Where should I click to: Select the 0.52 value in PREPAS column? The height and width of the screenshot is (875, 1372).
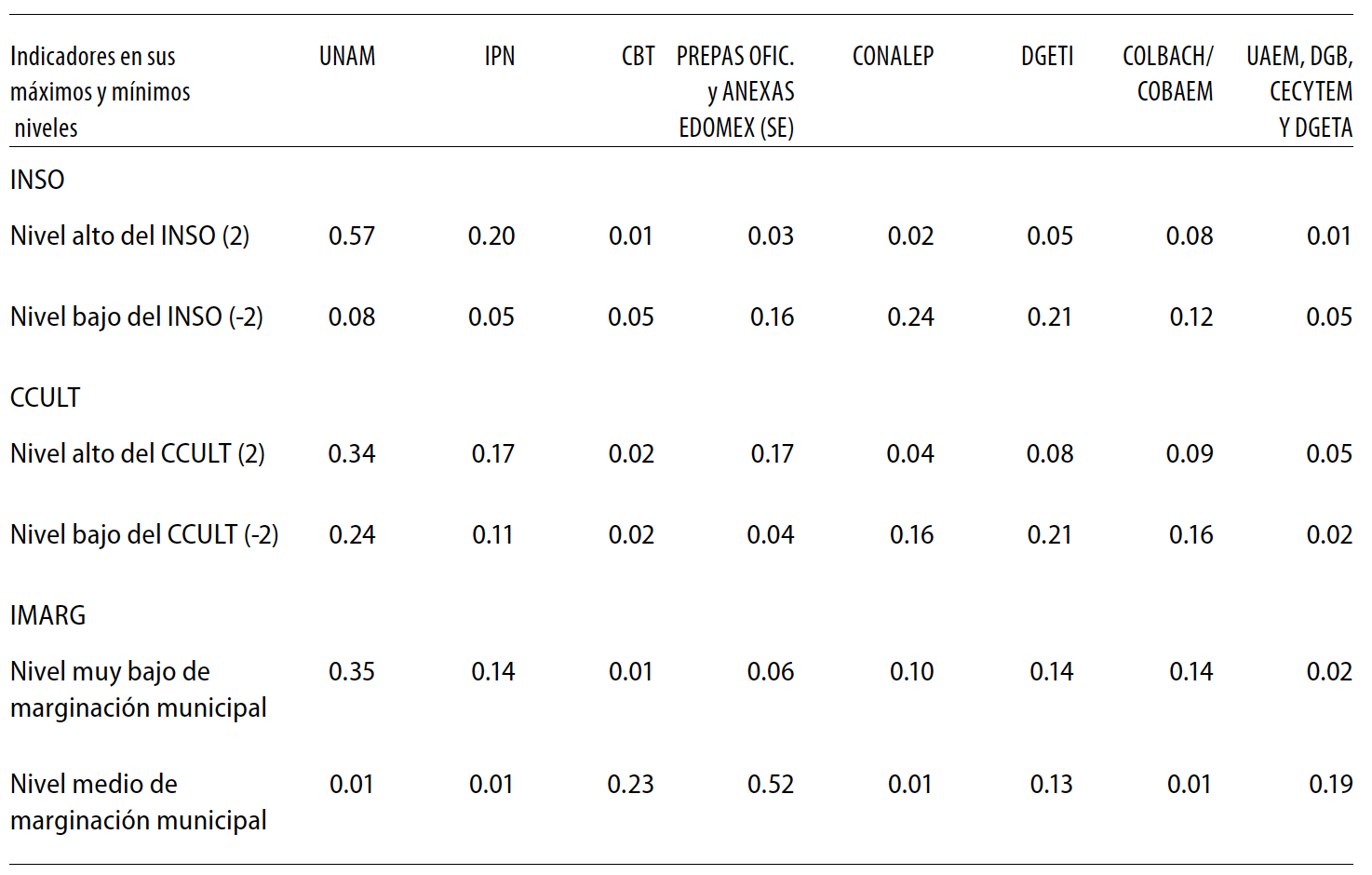[771, 785]
